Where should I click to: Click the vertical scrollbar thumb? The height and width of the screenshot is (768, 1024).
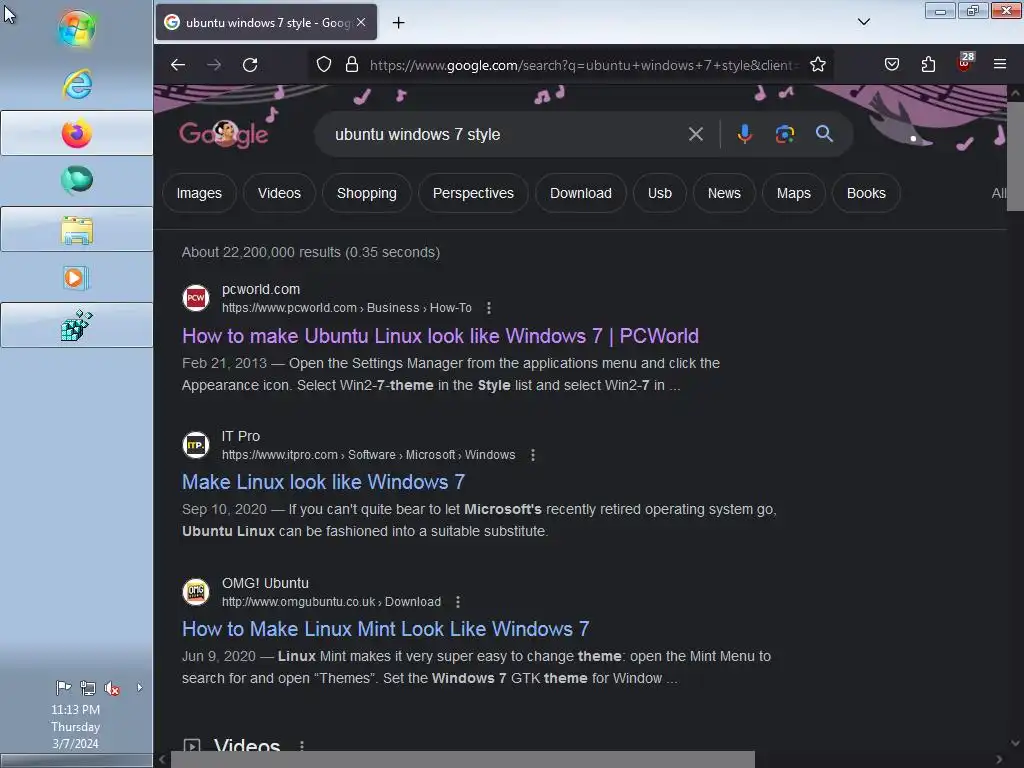click(1015, 157)
